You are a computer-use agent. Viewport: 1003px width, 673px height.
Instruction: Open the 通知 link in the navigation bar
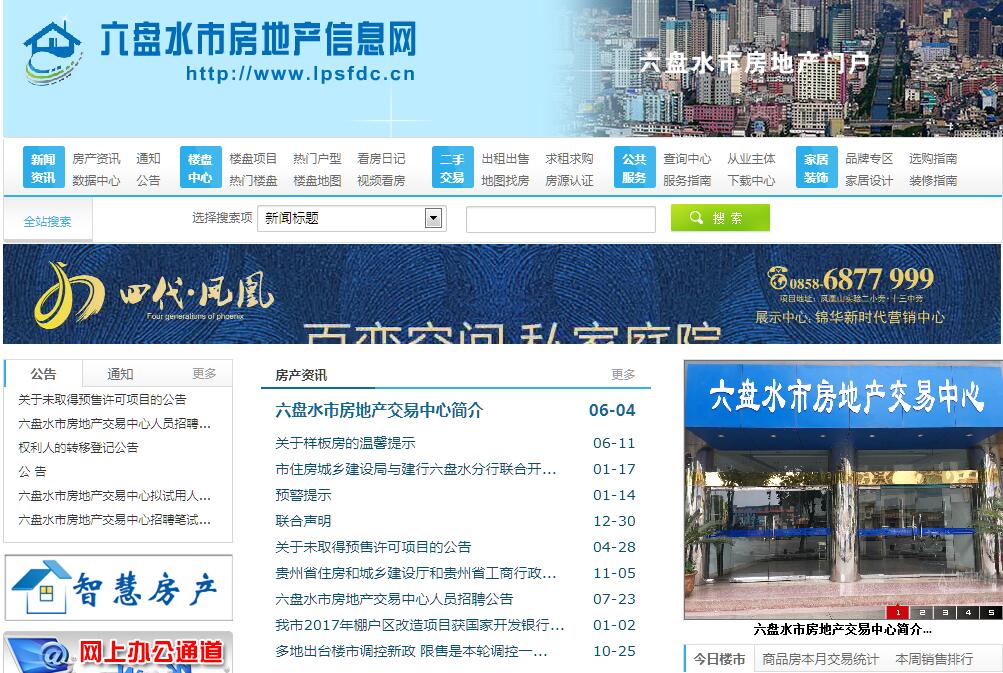click(148, 159)
